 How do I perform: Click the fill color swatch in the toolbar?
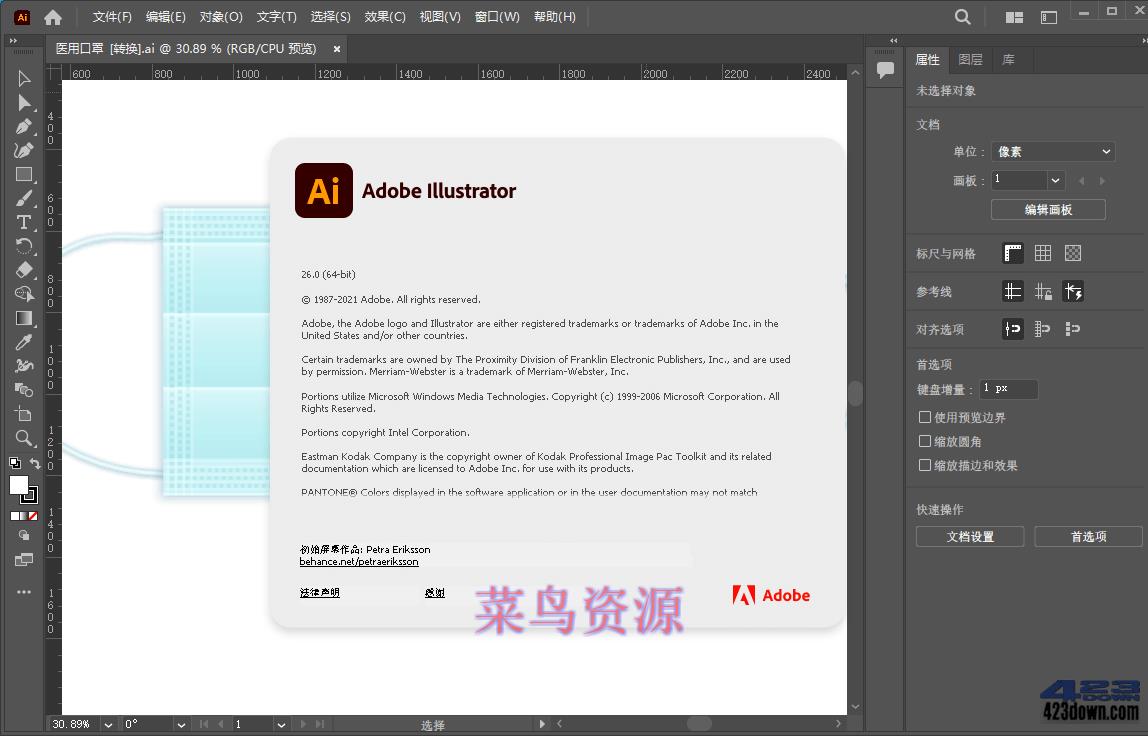(x=17, y=486)
